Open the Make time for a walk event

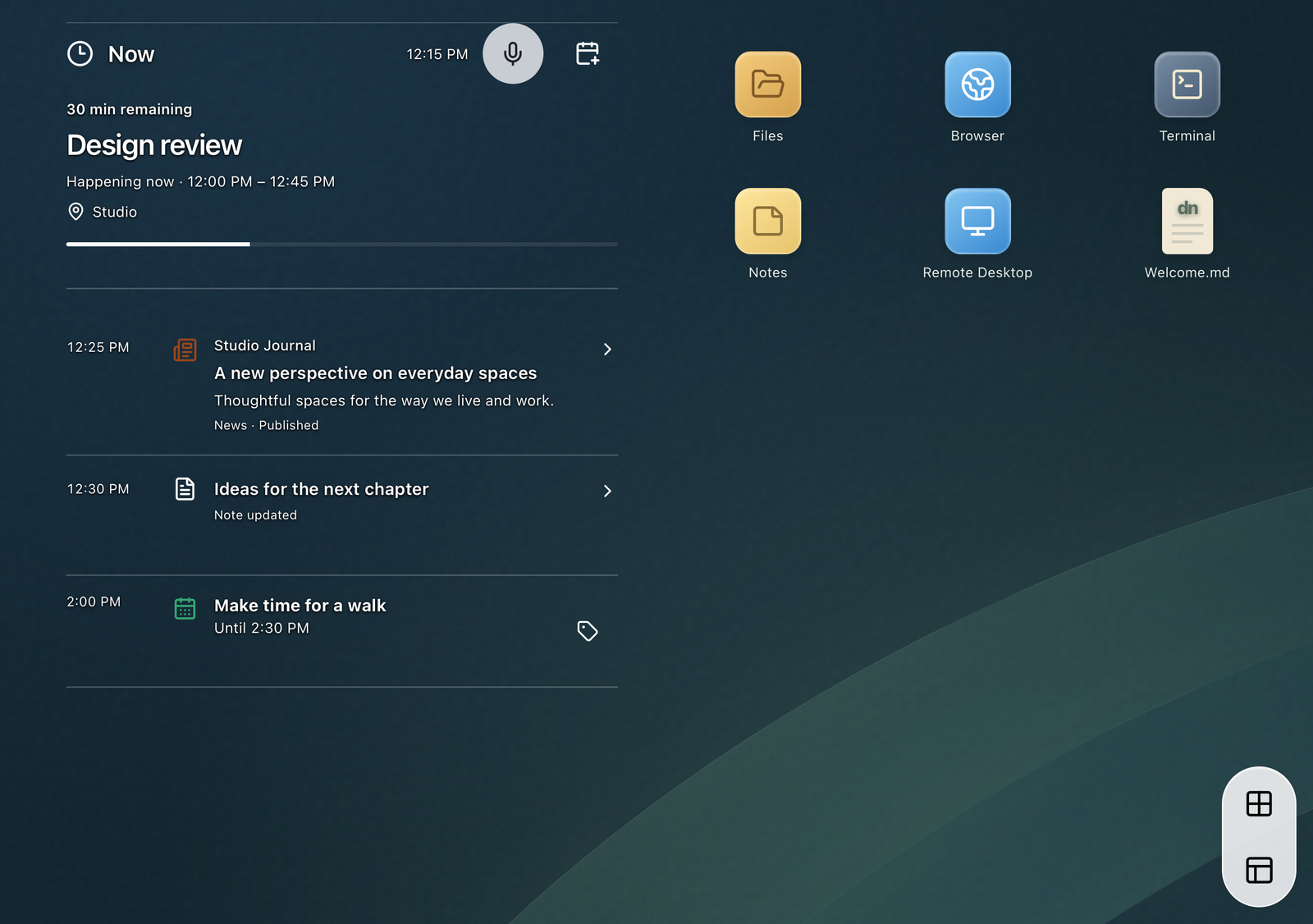[x=300, y=606]
